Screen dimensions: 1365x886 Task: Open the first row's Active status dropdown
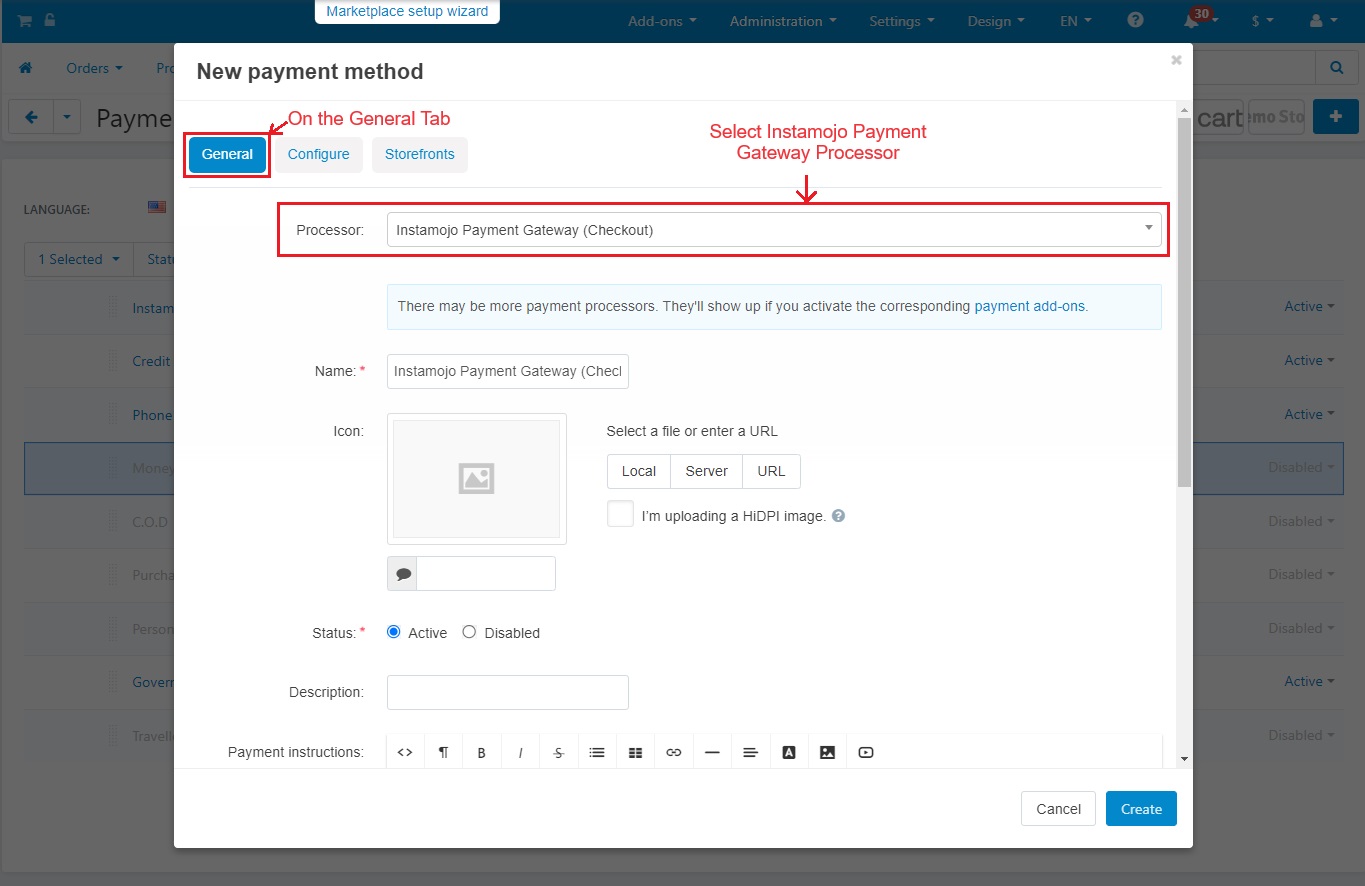[1310, 307]
